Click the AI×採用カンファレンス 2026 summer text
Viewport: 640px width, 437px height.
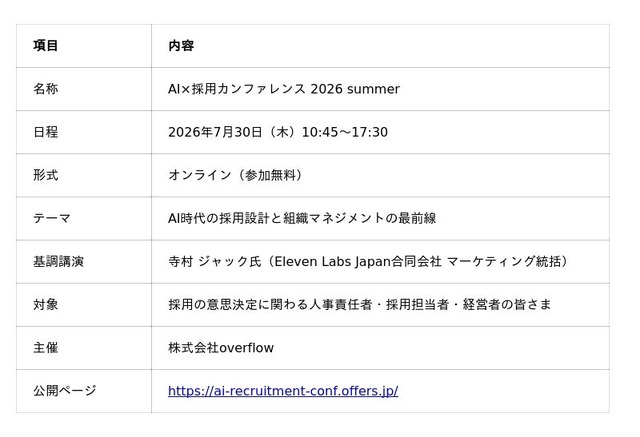pyautogui.click(x=284, y=89)
